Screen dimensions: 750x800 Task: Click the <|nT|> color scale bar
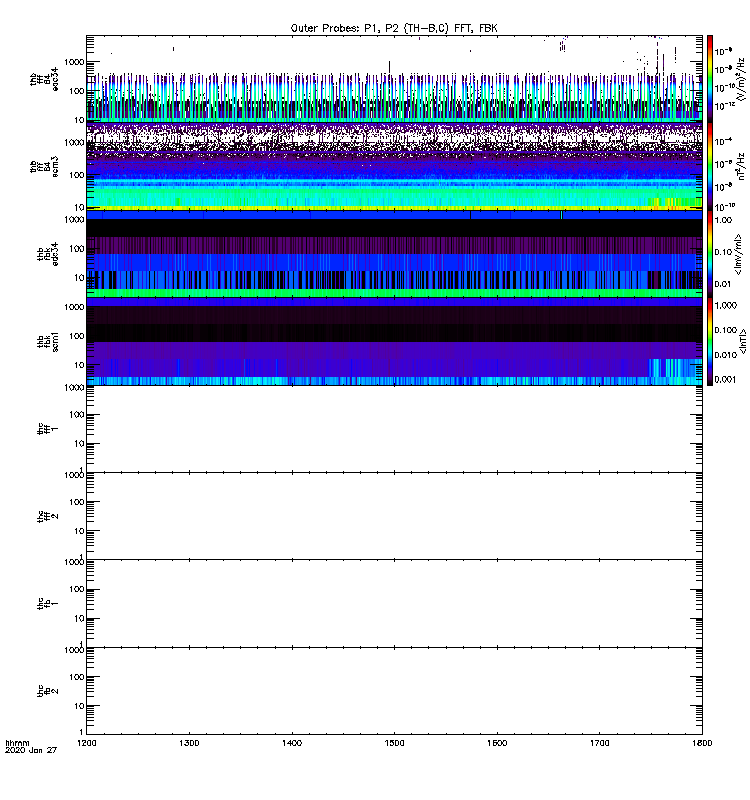[710, 342]
